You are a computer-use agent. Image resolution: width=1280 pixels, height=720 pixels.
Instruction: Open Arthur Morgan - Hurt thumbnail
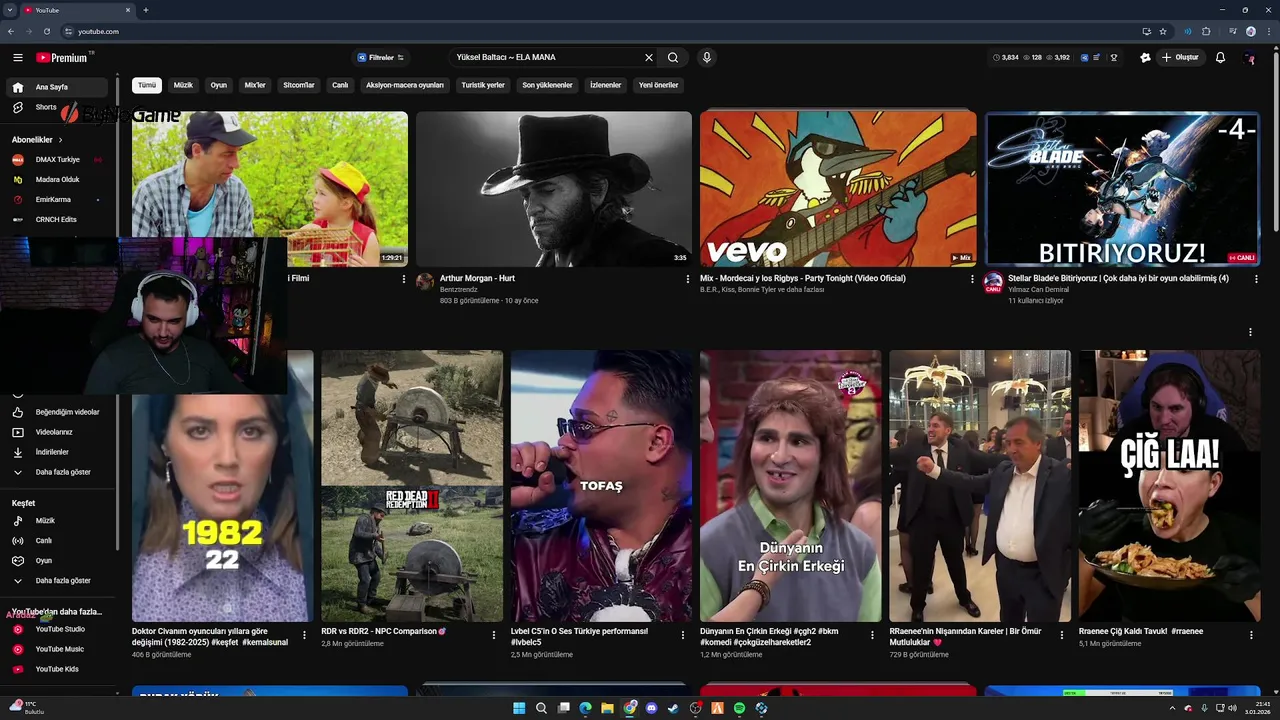coord(554,189)
